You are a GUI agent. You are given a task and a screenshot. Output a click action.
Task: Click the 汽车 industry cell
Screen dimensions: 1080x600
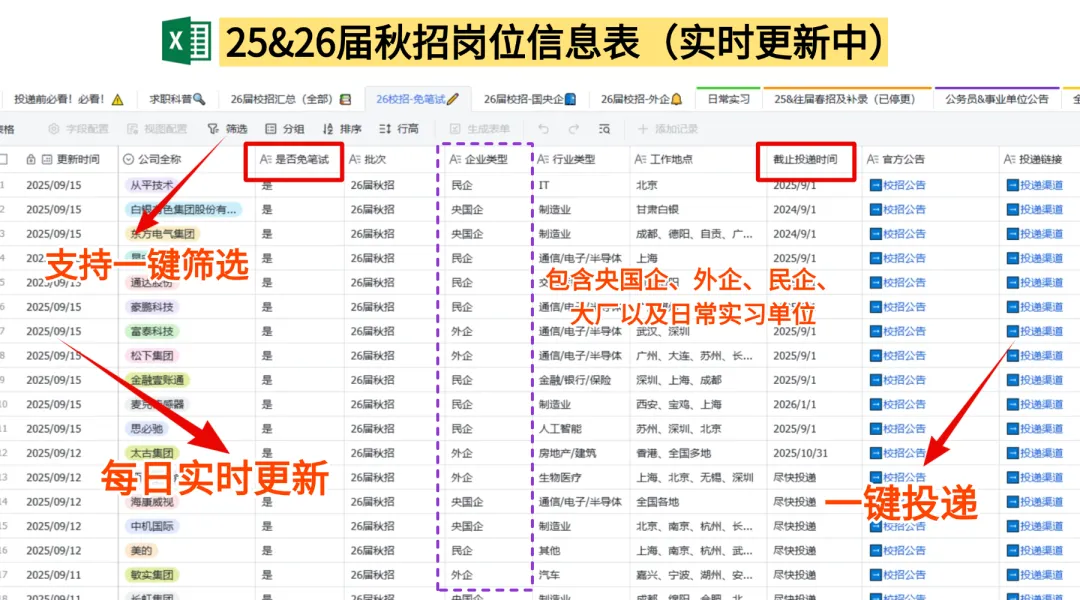point(550,575)
